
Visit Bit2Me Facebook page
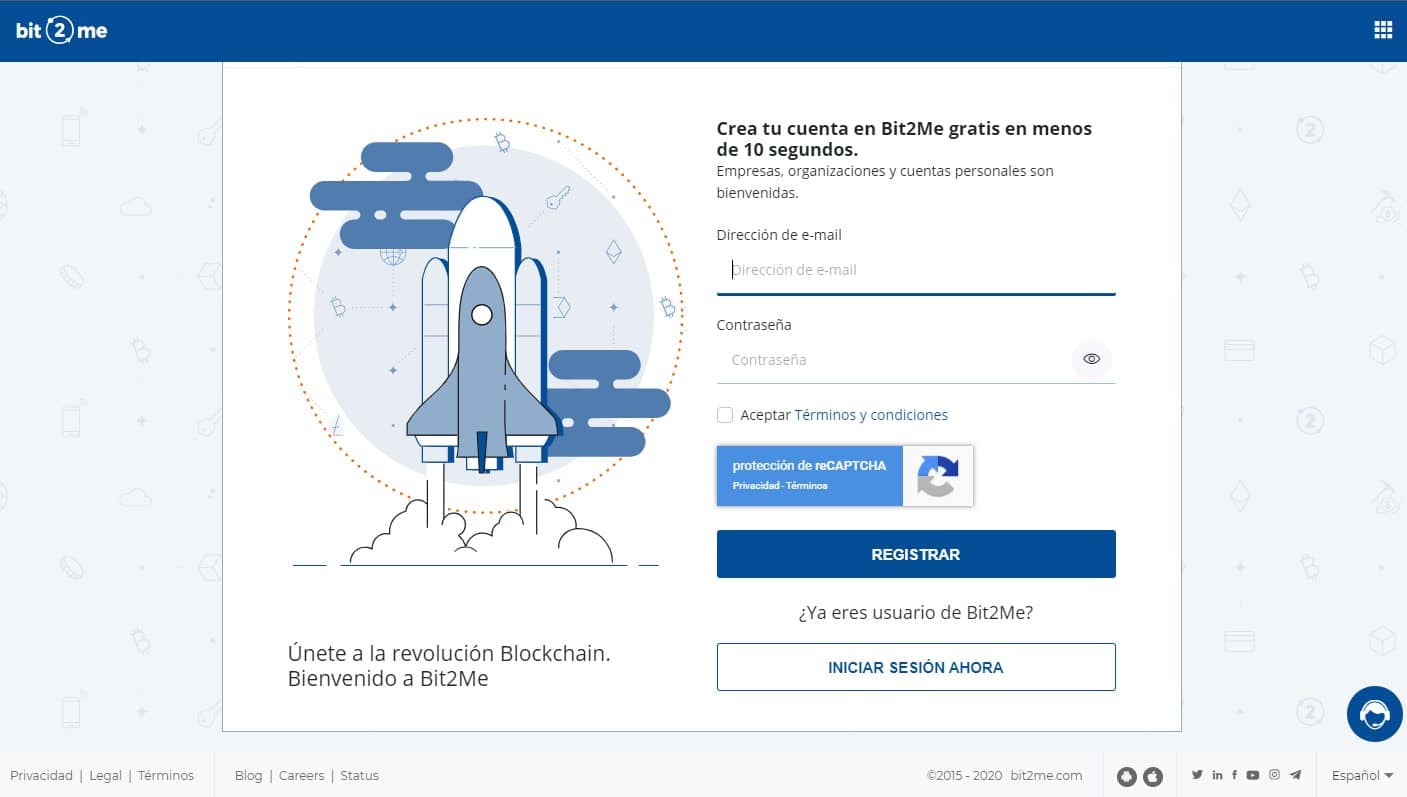[x=1234, y=775]
